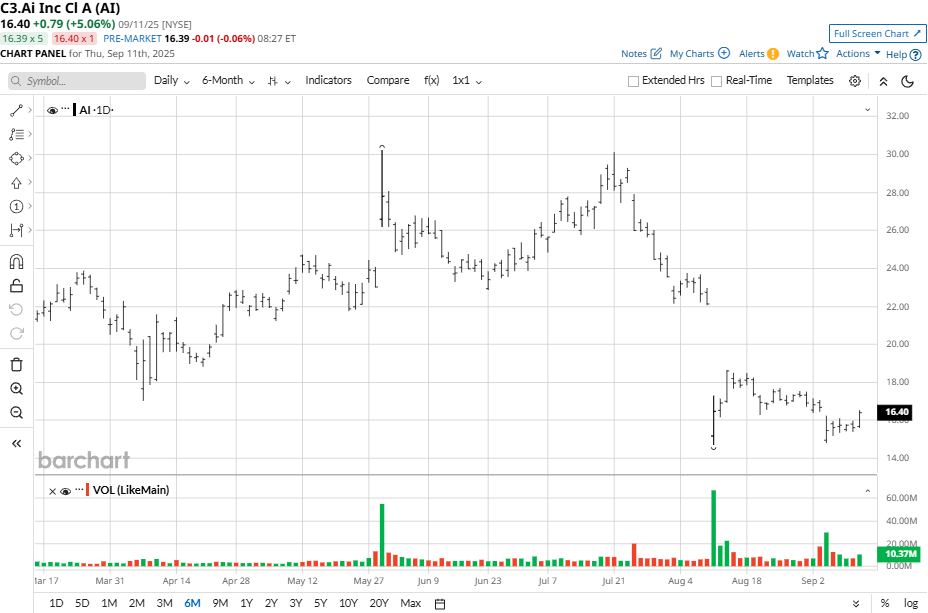
Task: Remove the VOL indicator pane
Action: pos(52,491)
